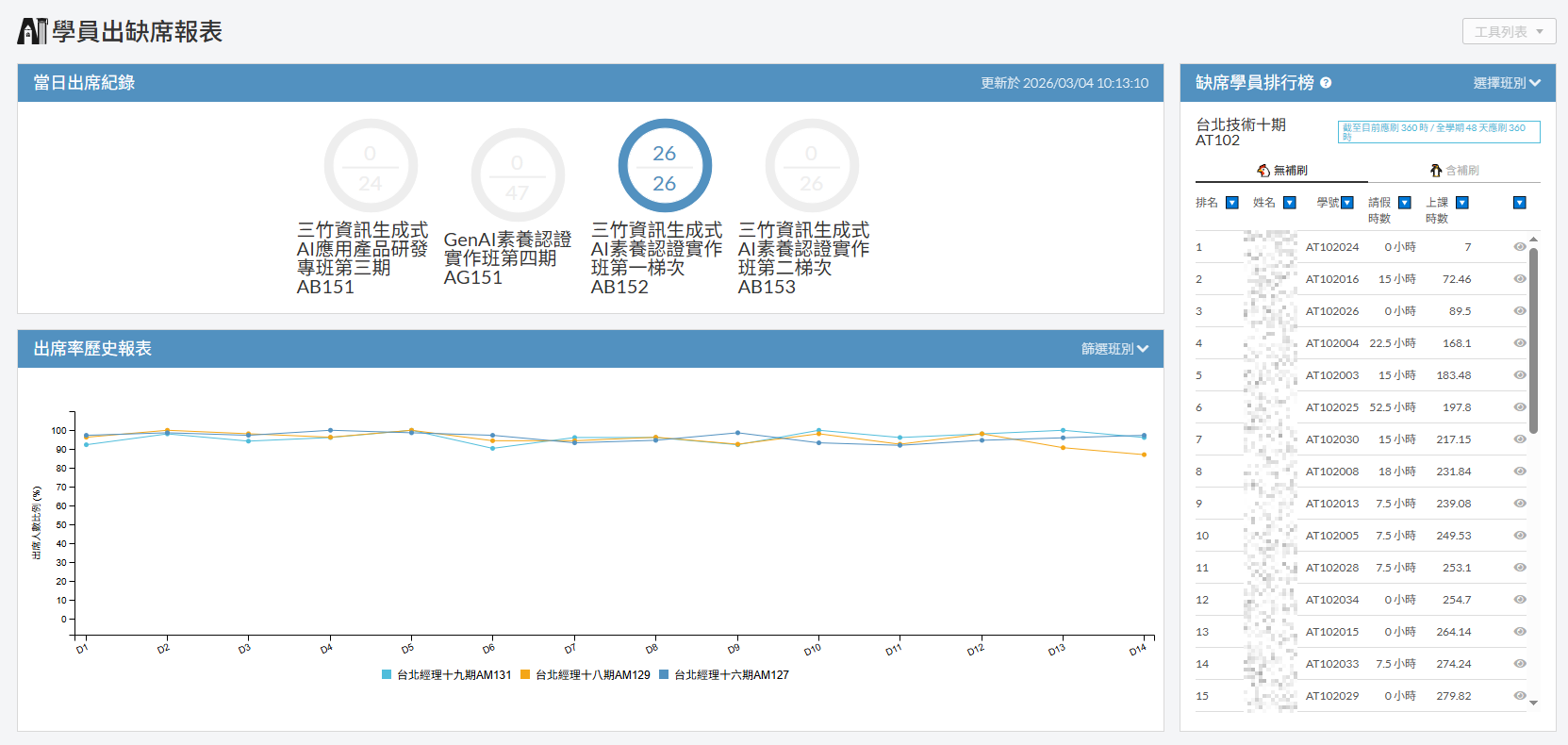The image size is (1568, 745).
Task: Click the AB153 attendance ring showing 0/26
Action: tap(812, 166)
